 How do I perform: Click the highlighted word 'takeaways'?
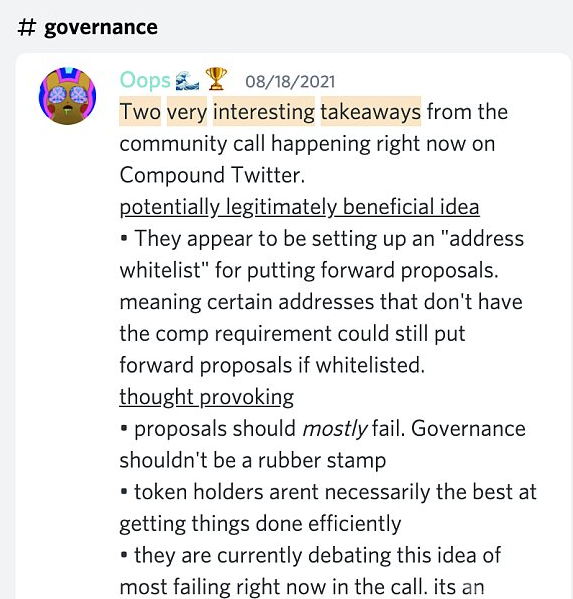coord(371,112)
